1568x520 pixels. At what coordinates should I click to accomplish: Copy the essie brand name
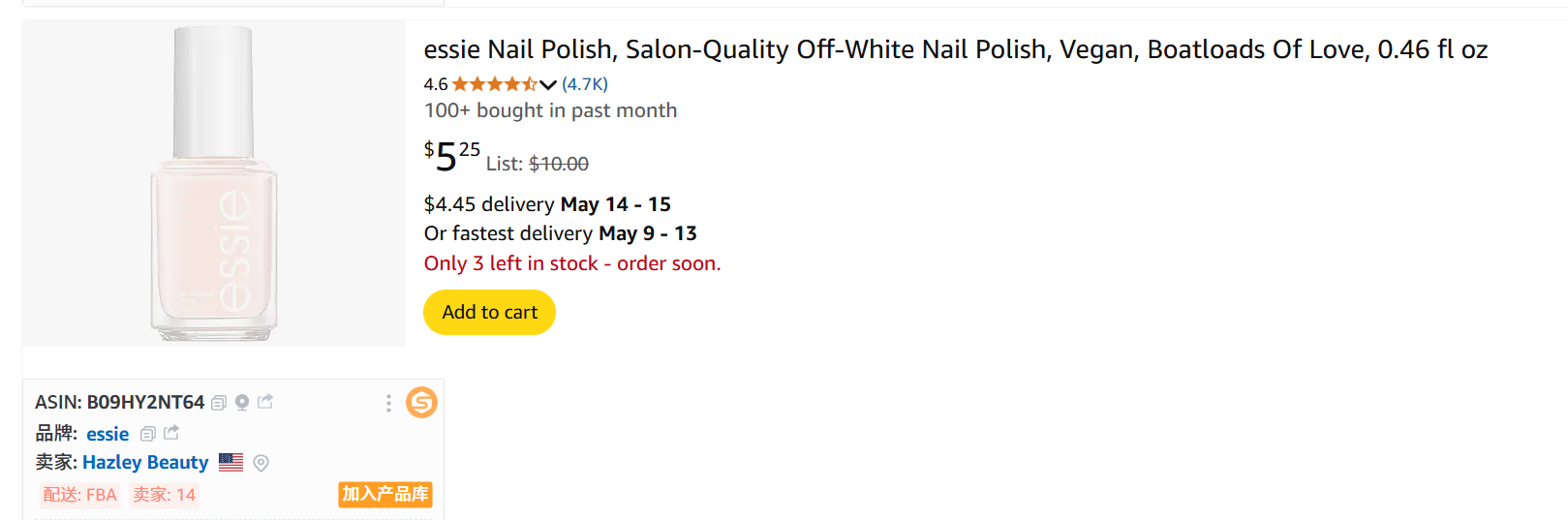(x=148, y=434)
